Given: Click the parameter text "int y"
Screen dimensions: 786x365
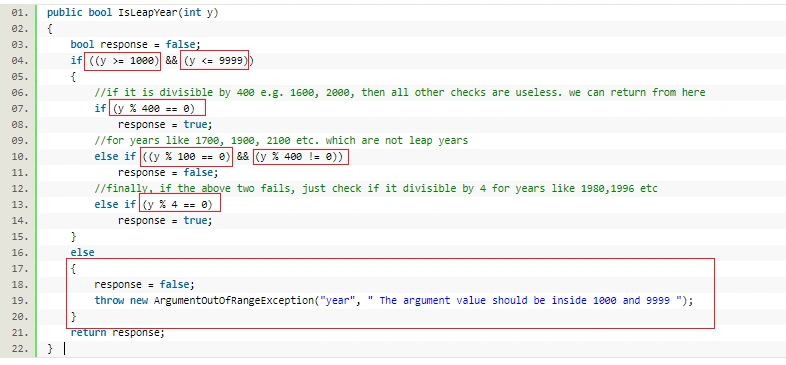Looking at the screenshot, I should tap(199, 13).
